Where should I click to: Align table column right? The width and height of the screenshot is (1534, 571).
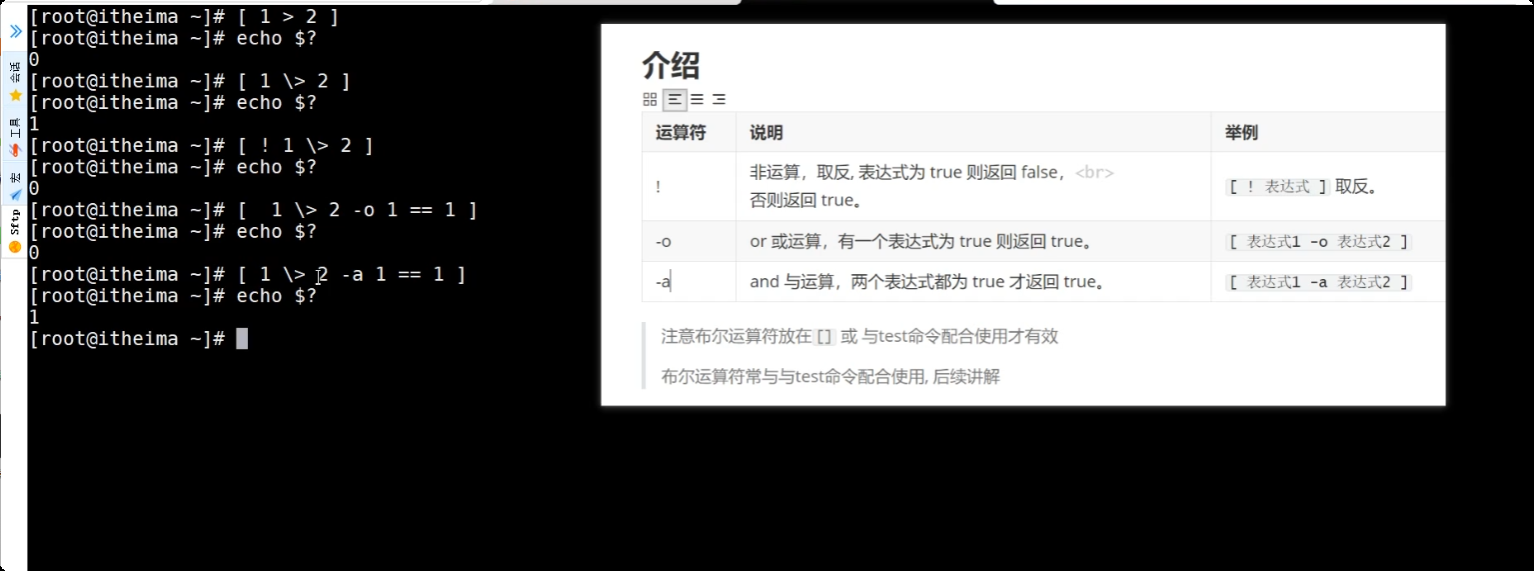coord(718,99)
